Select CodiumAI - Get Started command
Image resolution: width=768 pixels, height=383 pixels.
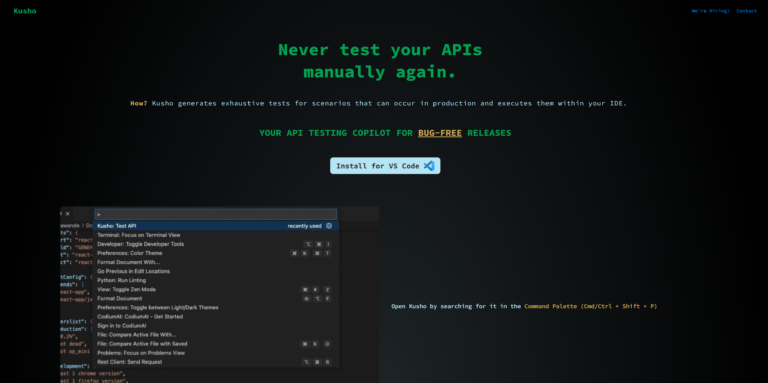click(x=216, y=316)
